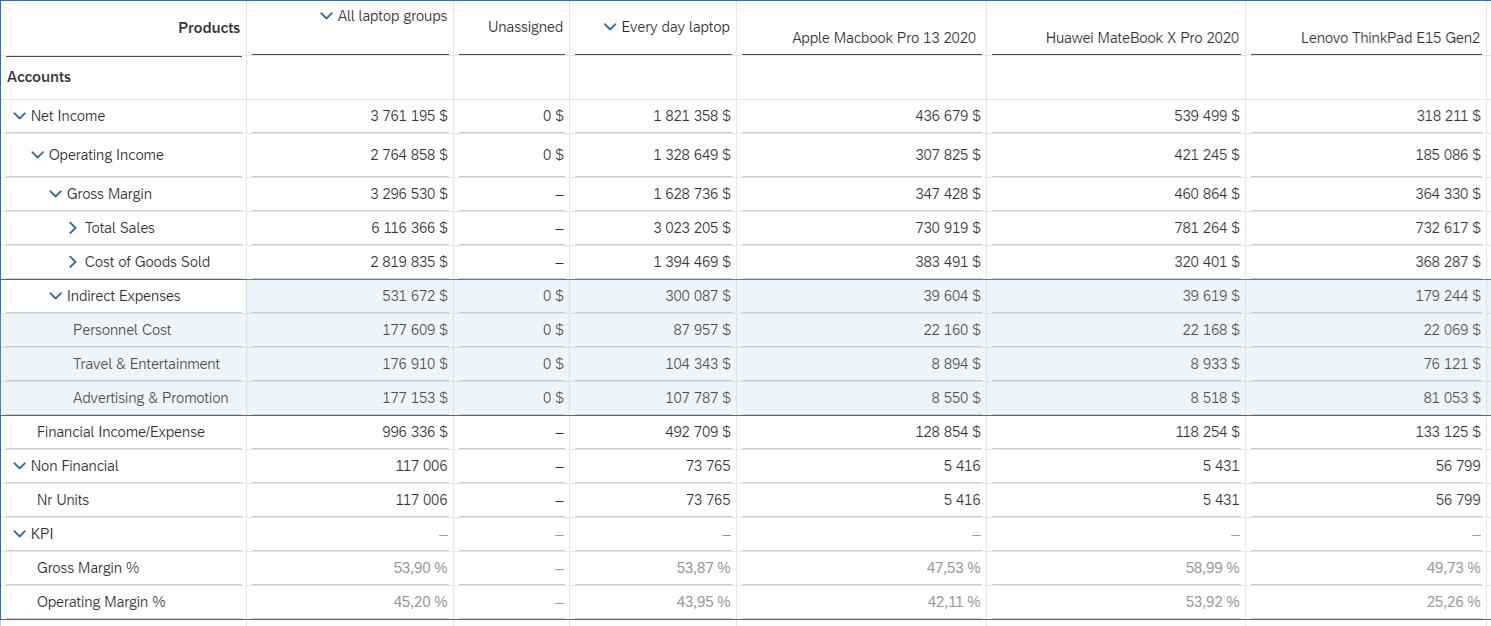Select the Financial Income/Expense row label

point(121,432)
